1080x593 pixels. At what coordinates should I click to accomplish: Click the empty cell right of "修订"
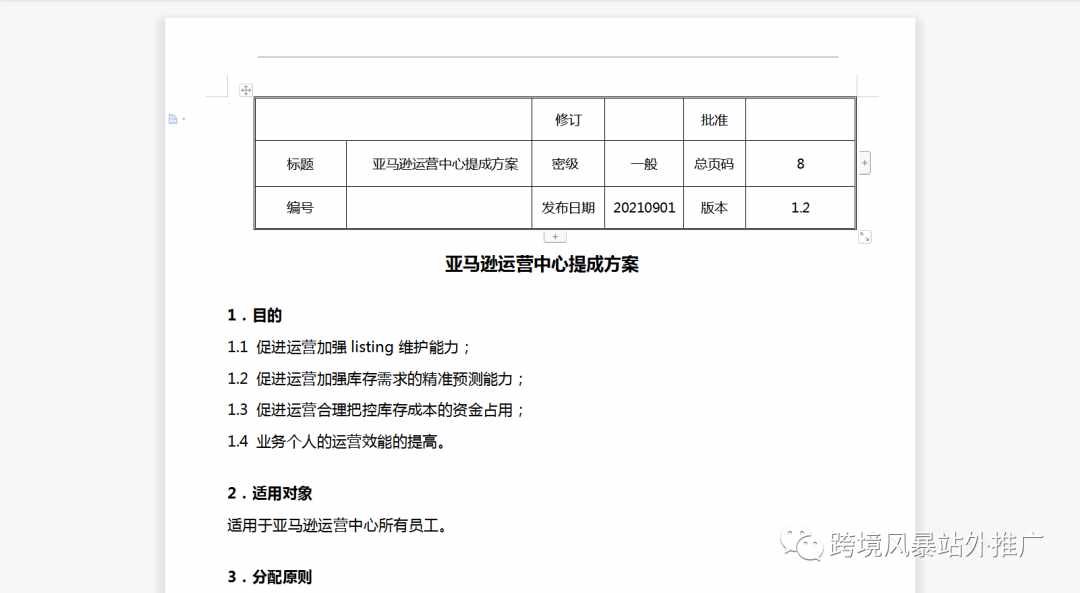pyautogui.click(x=644, y=120)
